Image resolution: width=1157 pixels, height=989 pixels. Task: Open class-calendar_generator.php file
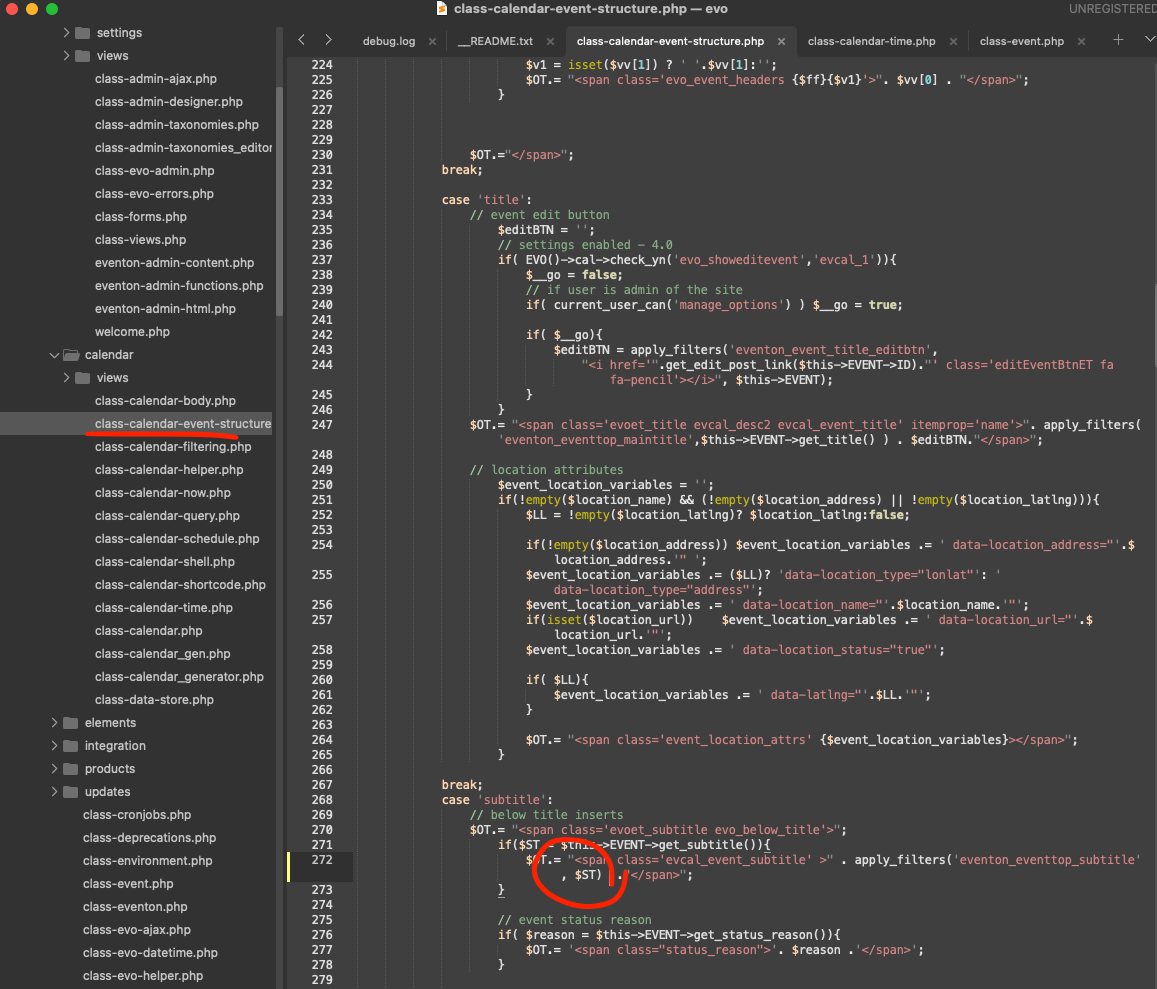pyautogui.click(x=179, y=676)
